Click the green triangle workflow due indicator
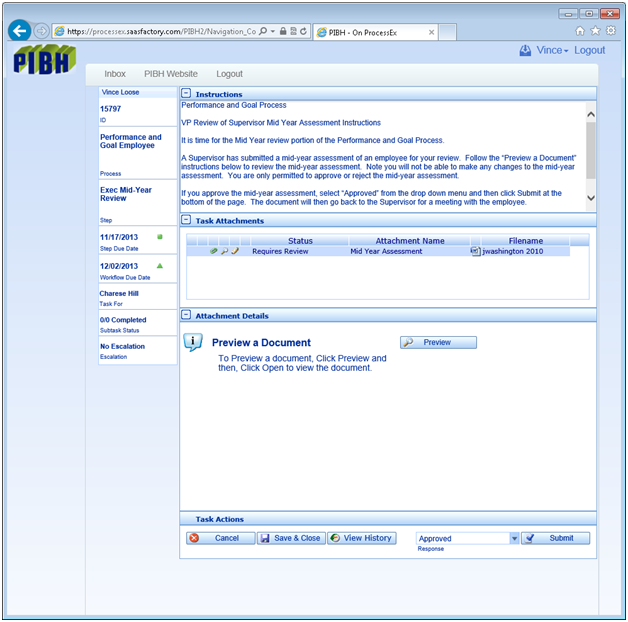The height and width of the screenshot is (622, 628). pos(160,266)
